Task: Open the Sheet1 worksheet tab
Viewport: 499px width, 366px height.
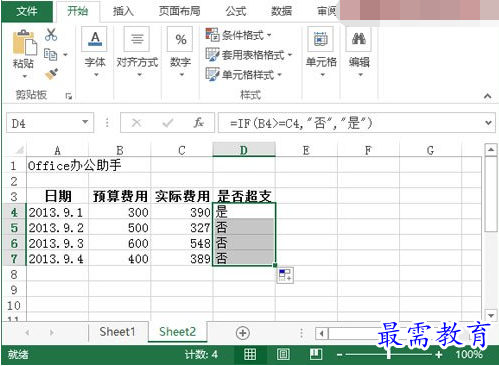Action: (x=117, y=332)
